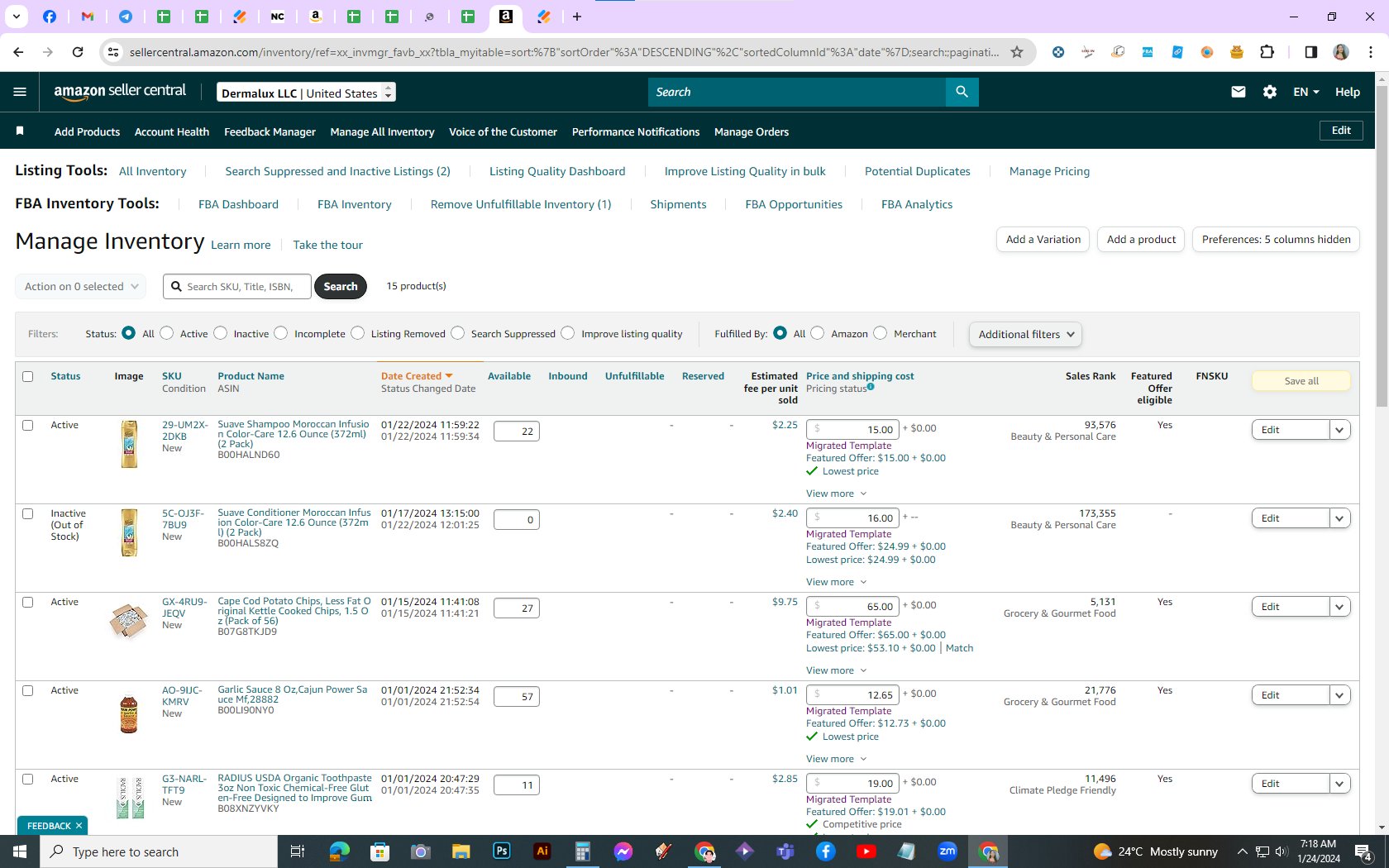This screenshot has height=868, width=1389.
Task: Open Zoom from the taskbar
Action: coord(947,851)
